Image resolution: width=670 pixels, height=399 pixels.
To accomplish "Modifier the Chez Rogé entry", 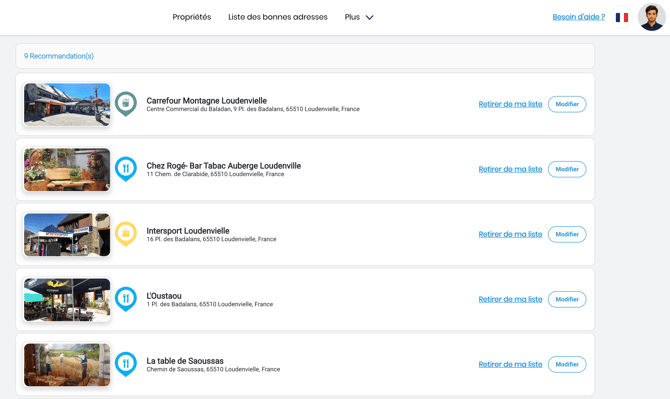I will pyautogui.click(x=567, y=169).
